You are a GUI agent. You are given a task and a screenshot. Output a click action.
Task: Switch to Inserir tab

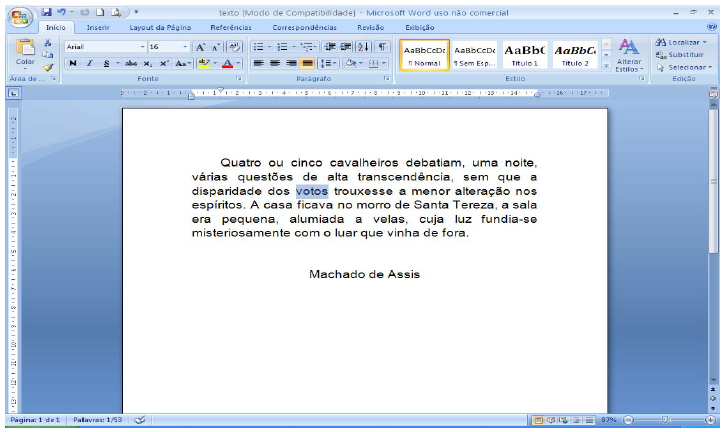coord(98,28)
